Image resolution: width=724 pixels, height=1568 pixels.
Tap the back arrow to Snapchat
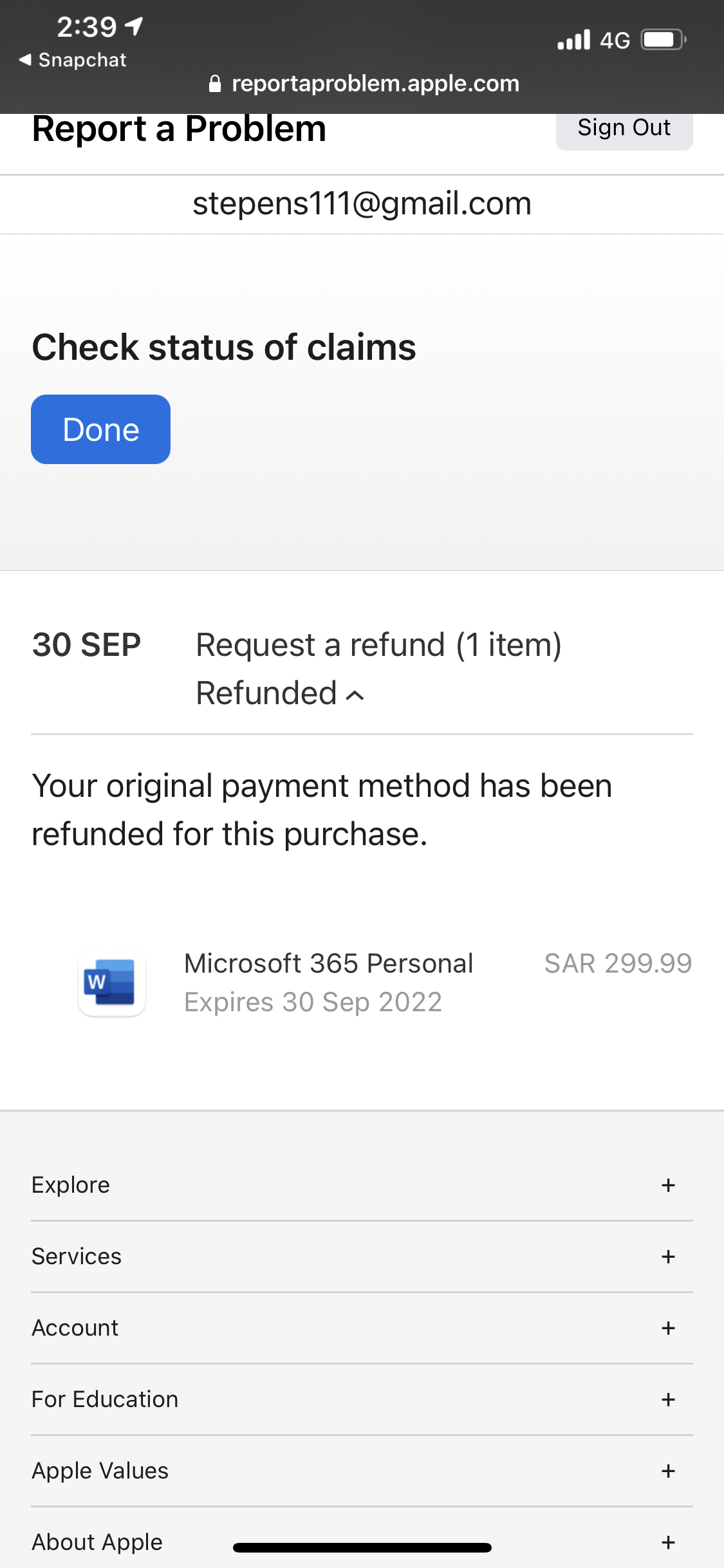[x=26, y=60]
